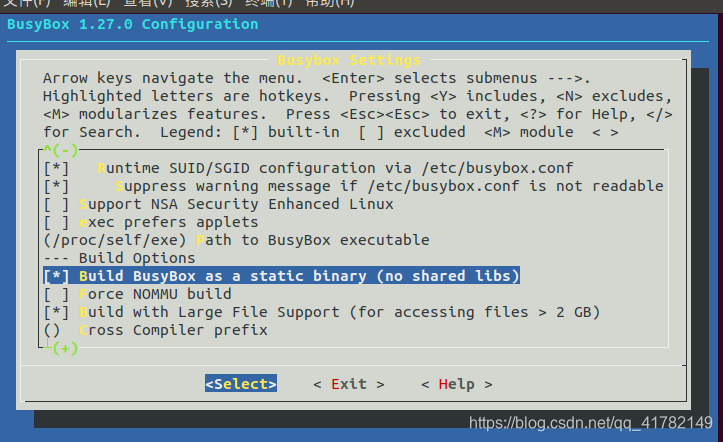Image resolution: width=723 pixels, height=442 pixels.
Task: Click the '/etc/busybox.conf is not readable' text
Action: tap(516, 186)
